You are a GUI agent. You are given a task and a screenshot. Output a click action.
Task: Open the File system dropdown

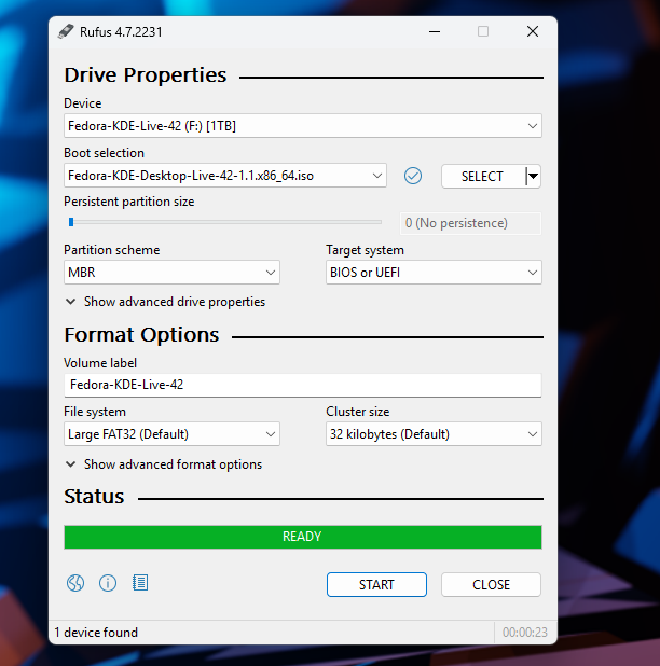pyautogui.click(x=172, y=434)
